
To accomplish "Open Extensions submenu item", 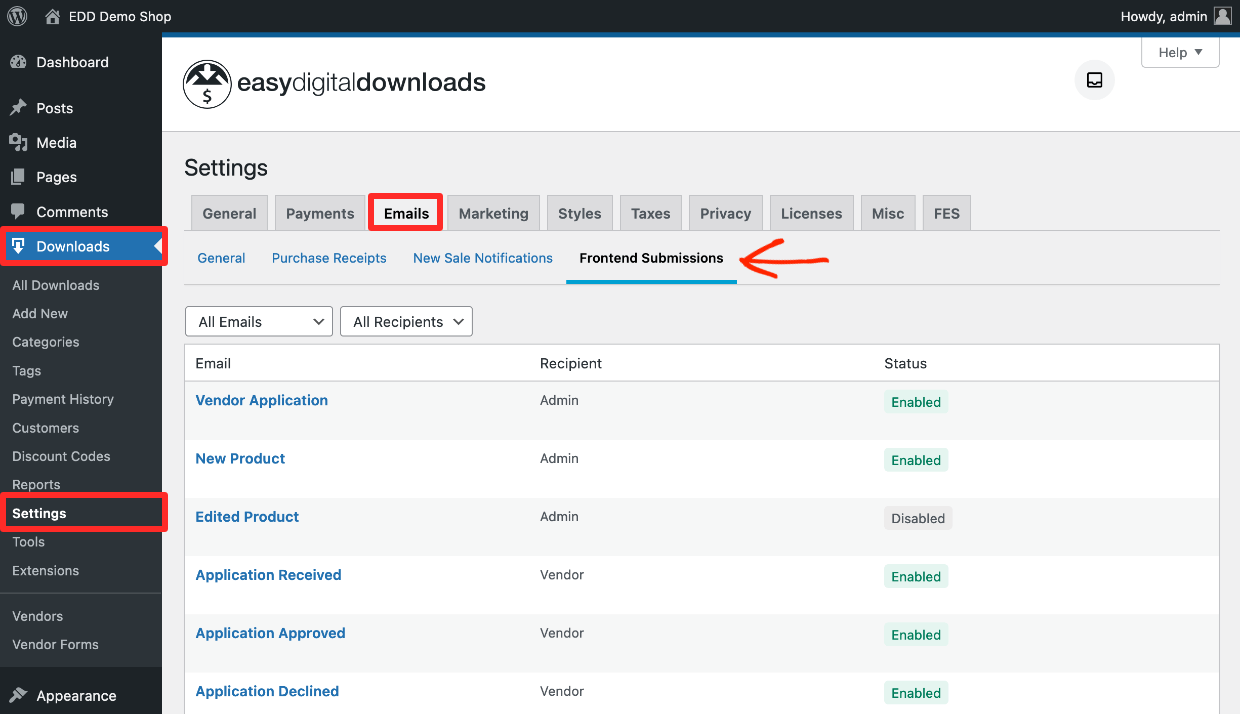I will (x=45, y=571).
